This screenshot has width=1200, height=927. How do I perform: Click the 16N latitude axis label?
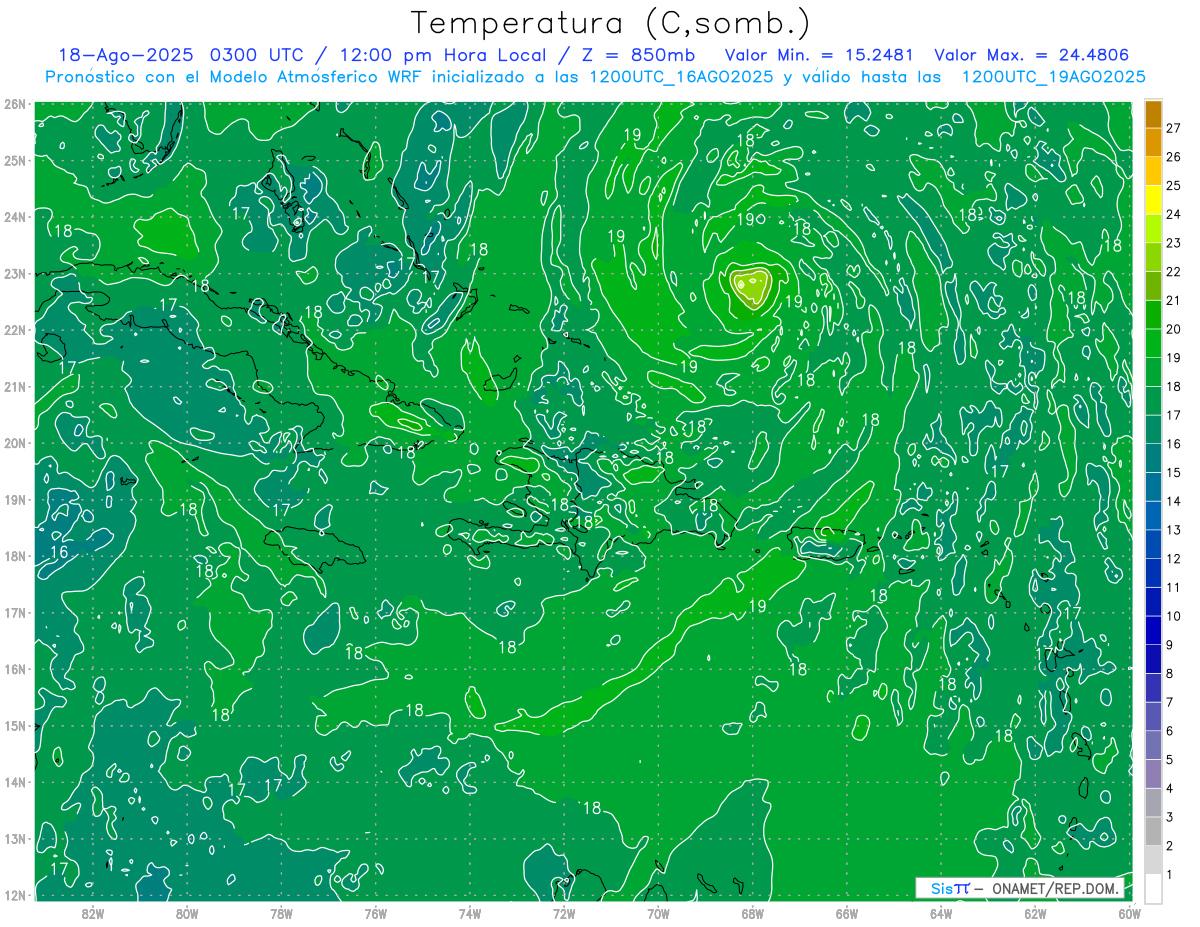point(14,669)
